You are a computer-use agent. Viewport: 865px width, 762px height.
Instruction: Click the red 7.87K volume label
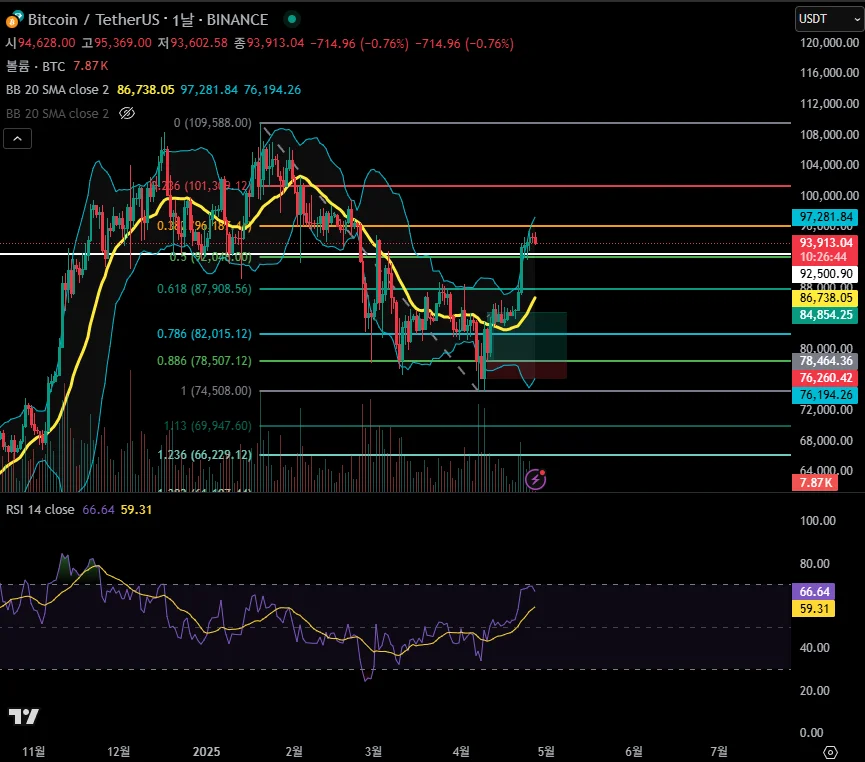(x=815, y=483)
